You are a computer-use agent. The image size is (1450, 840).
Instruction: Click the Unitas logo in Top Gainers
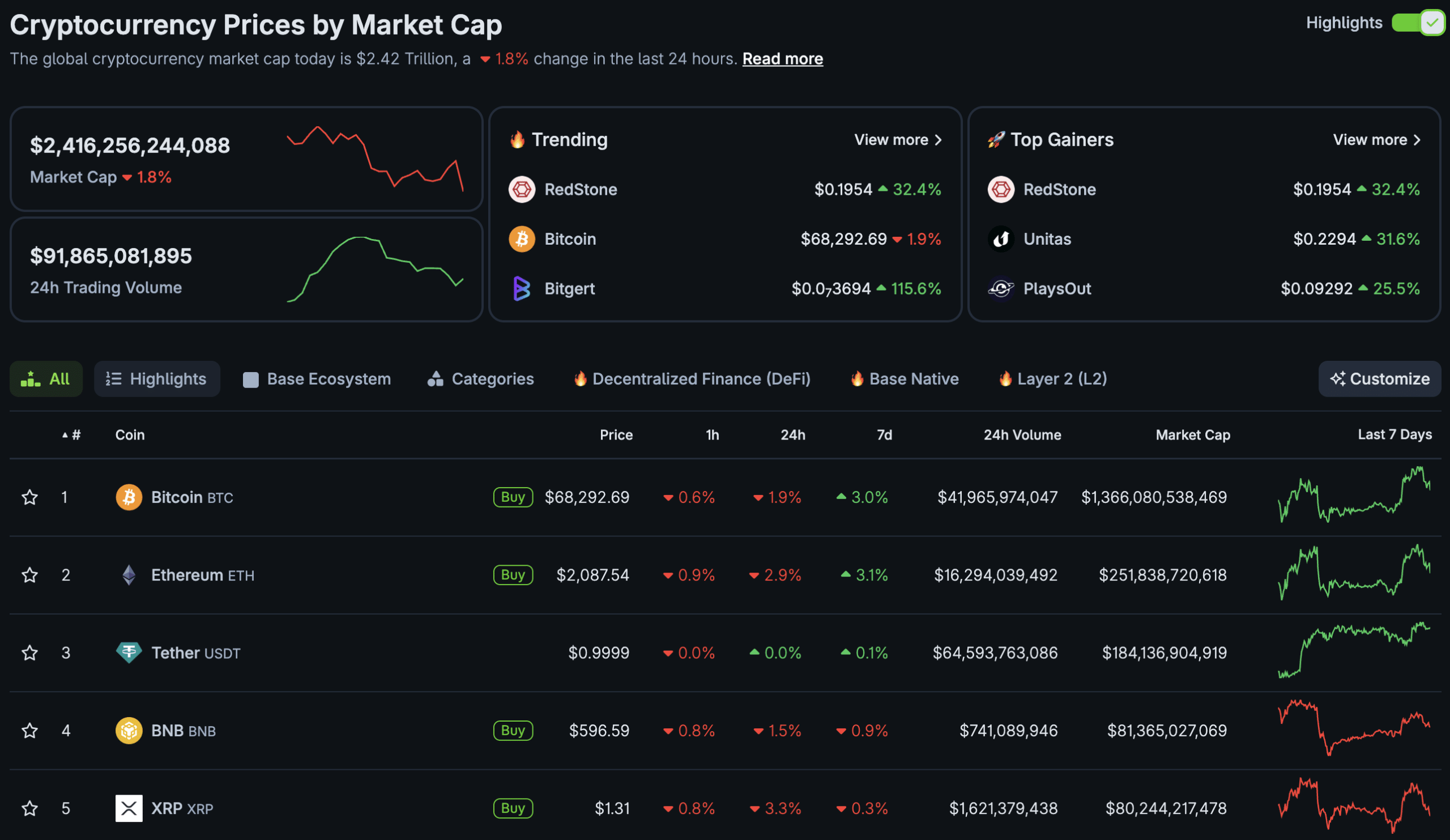pos(1001,239)
